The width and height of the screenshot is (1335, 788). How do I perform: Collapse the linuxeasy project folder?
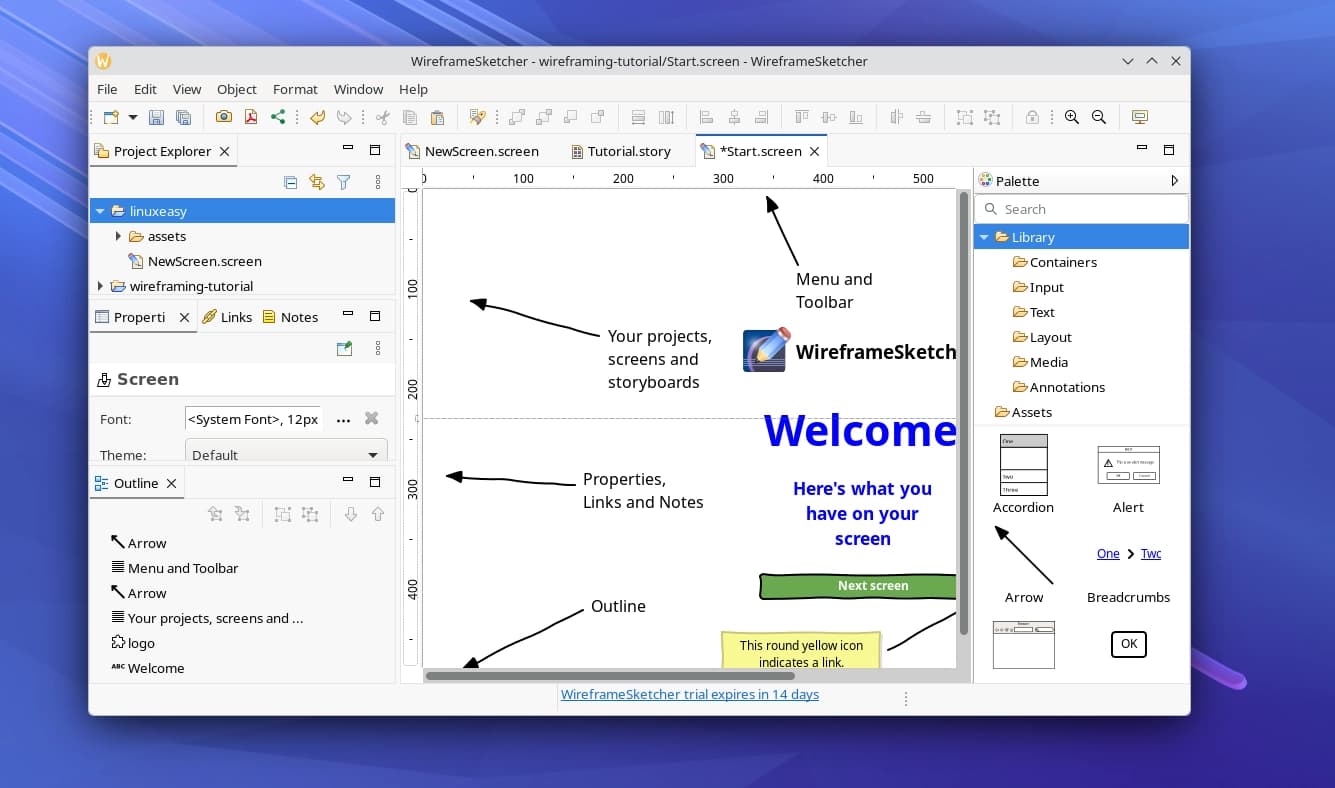99,211
